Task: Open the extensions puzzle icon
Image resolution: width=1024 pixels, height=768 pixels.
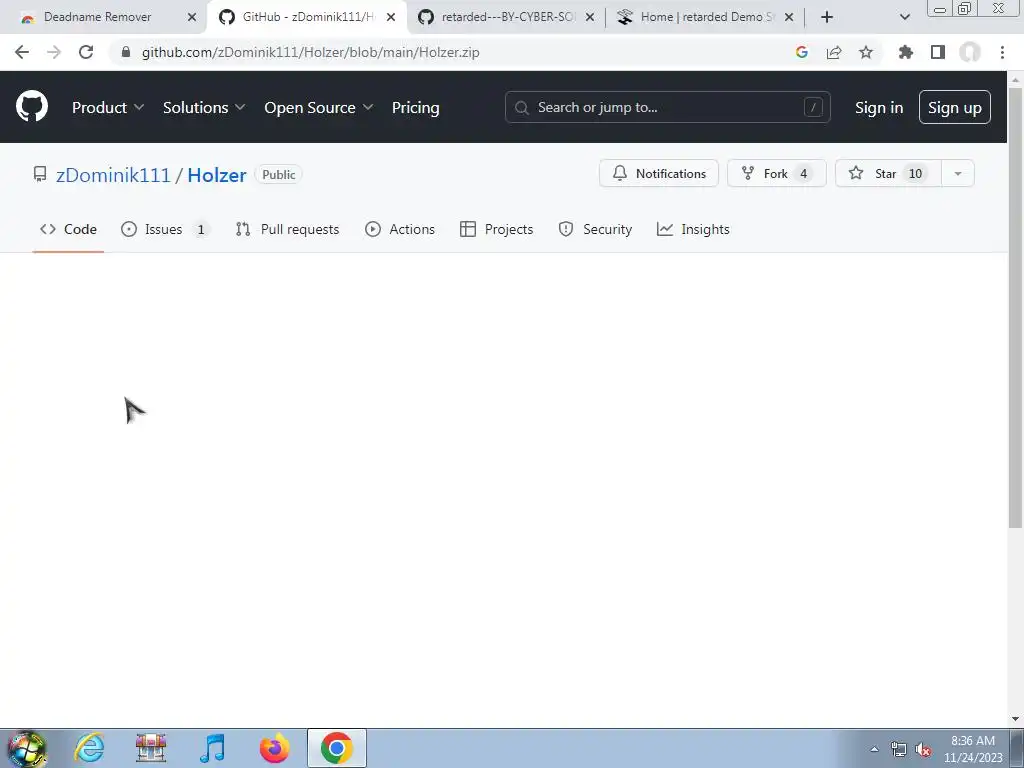Action: tap(905, 52)
